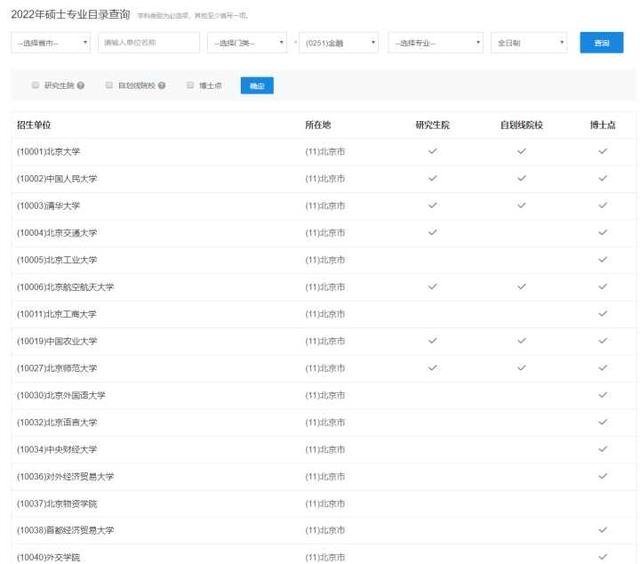Viewport: 640px width, 564px height.
Task: Click 自划线院校 check mark in 中国农业大学 row
Action: [x=521, y=340]
